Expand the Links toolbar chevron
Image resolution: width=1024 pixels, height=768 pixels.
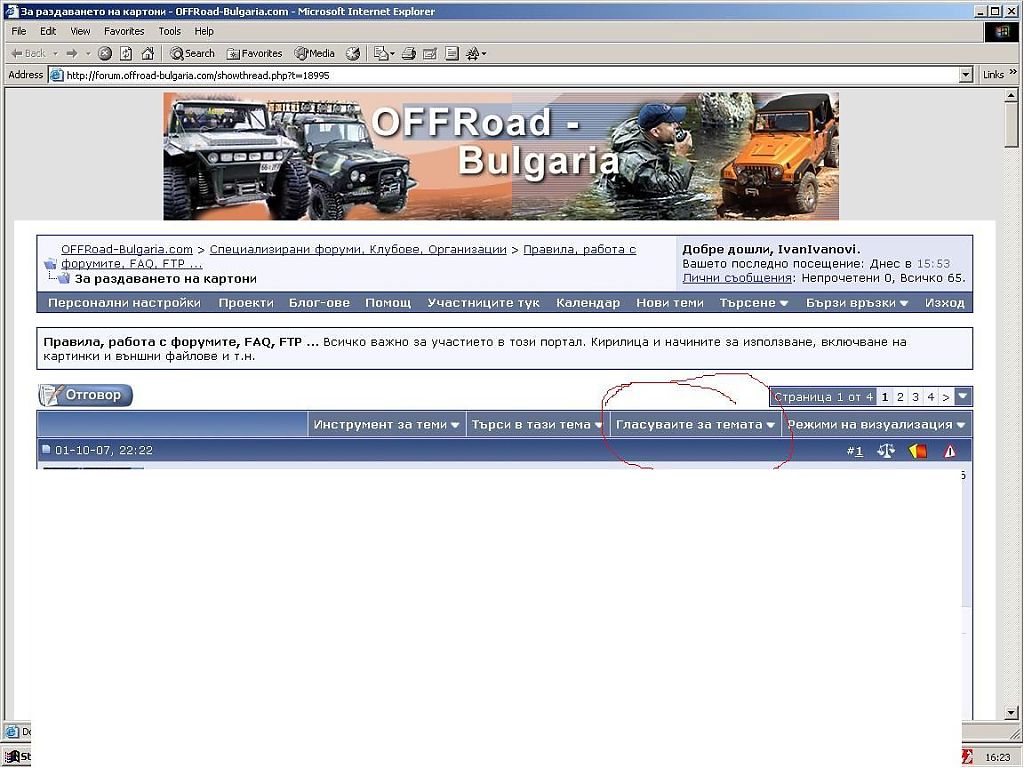(x=1013, y=72)
